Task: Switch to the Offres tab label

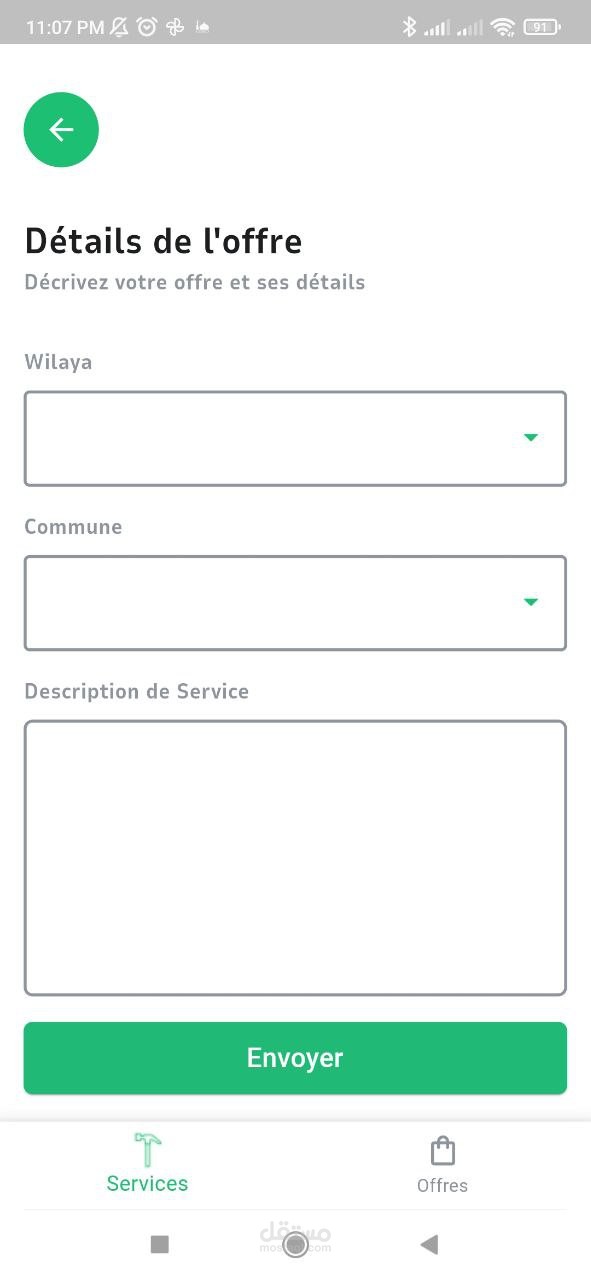Action: click(x=442, y=1185)
